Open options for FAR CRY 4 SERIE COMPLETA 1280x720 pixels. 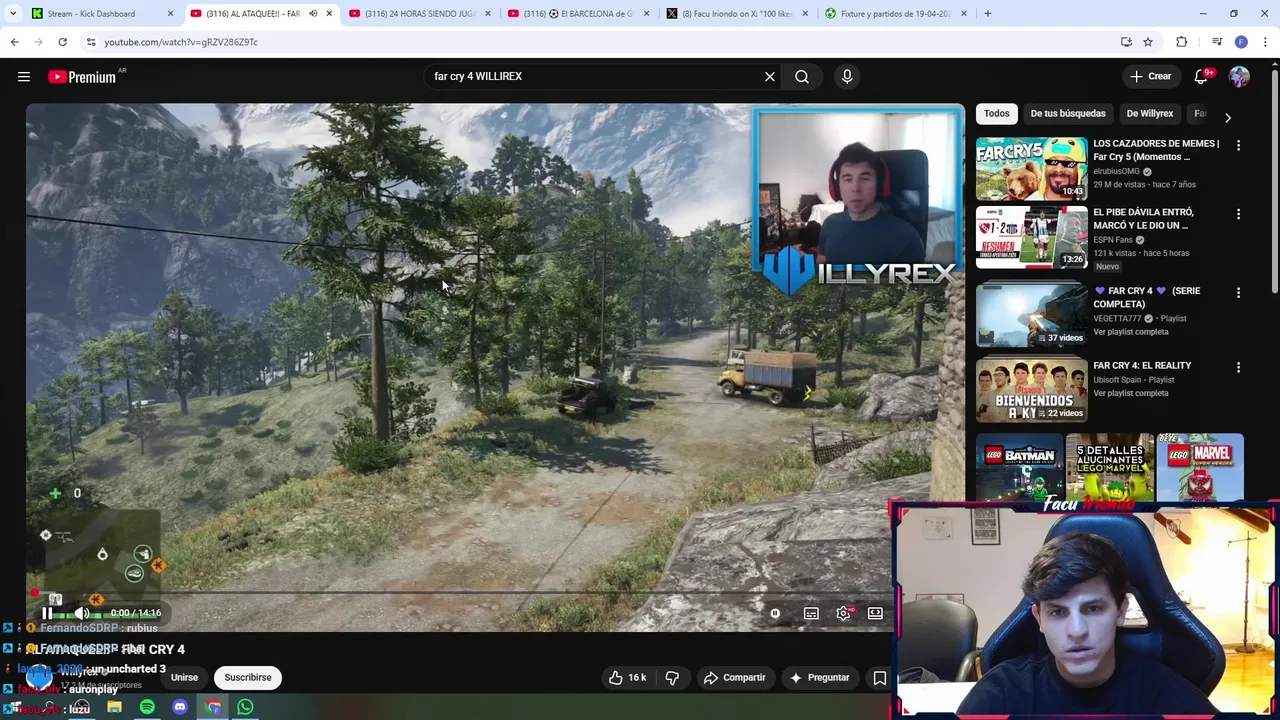coord(1238,293)
